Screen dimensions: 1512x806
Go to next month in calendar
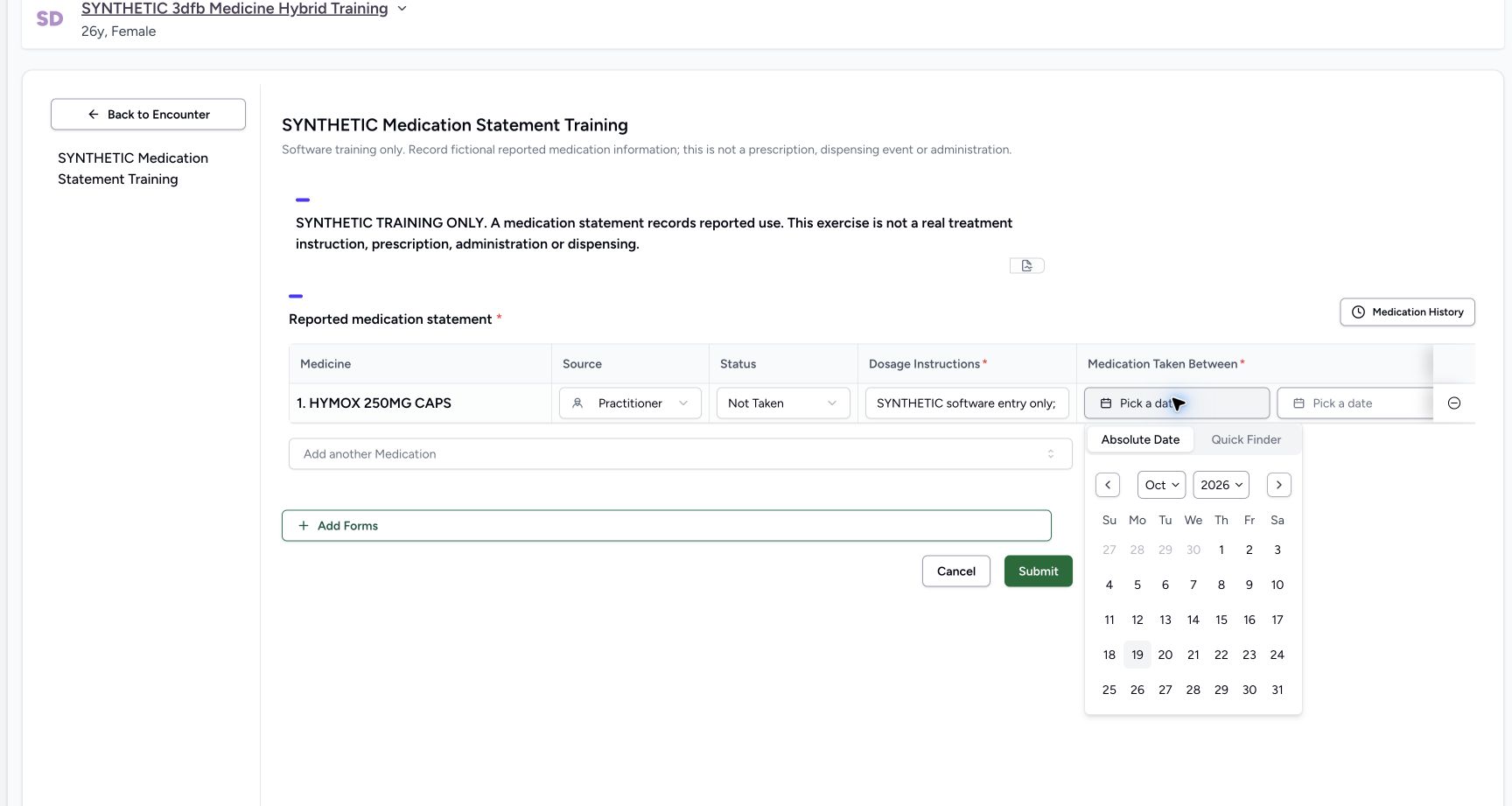coord(1279,485)
